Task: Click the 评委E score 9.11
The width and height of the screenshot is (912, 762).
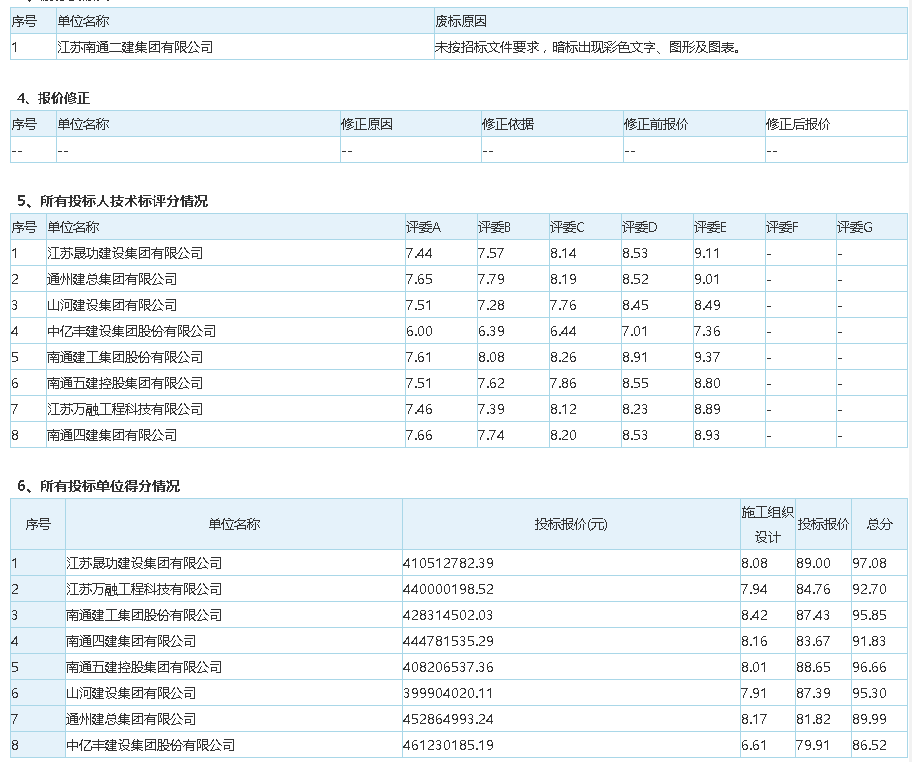Action: click(707, 253)
